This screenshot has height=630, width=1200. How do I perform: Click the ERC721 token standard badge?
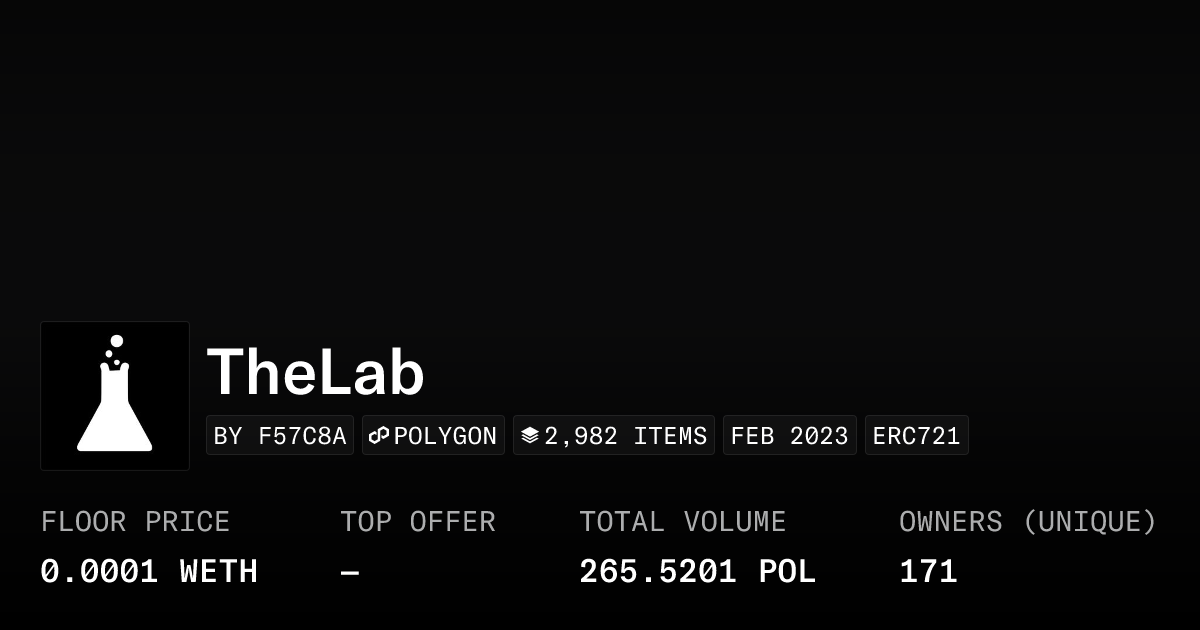pos(916,436)
